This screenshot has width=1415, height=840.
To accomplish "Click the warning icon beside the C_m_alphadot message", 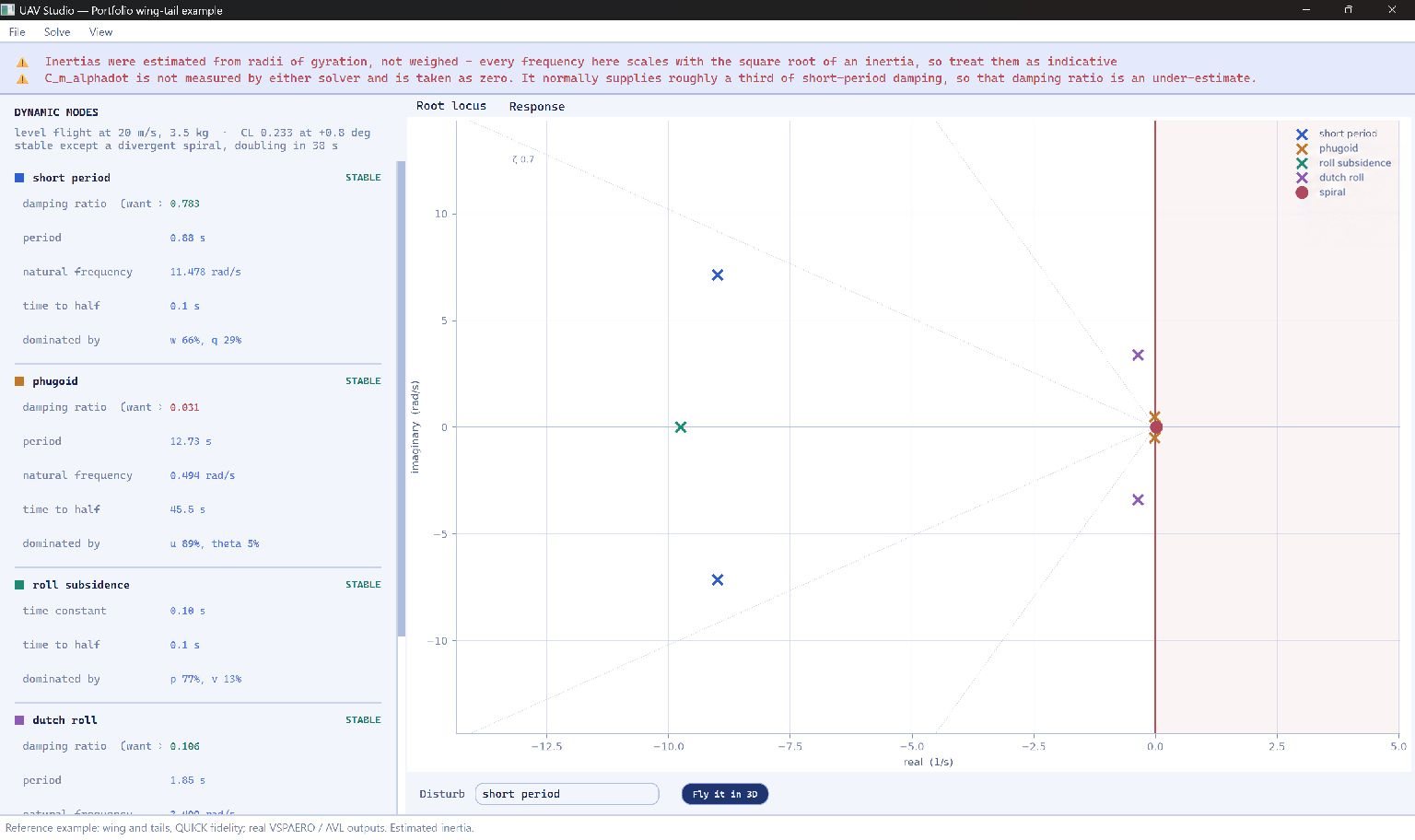I will tap(23, 79).
